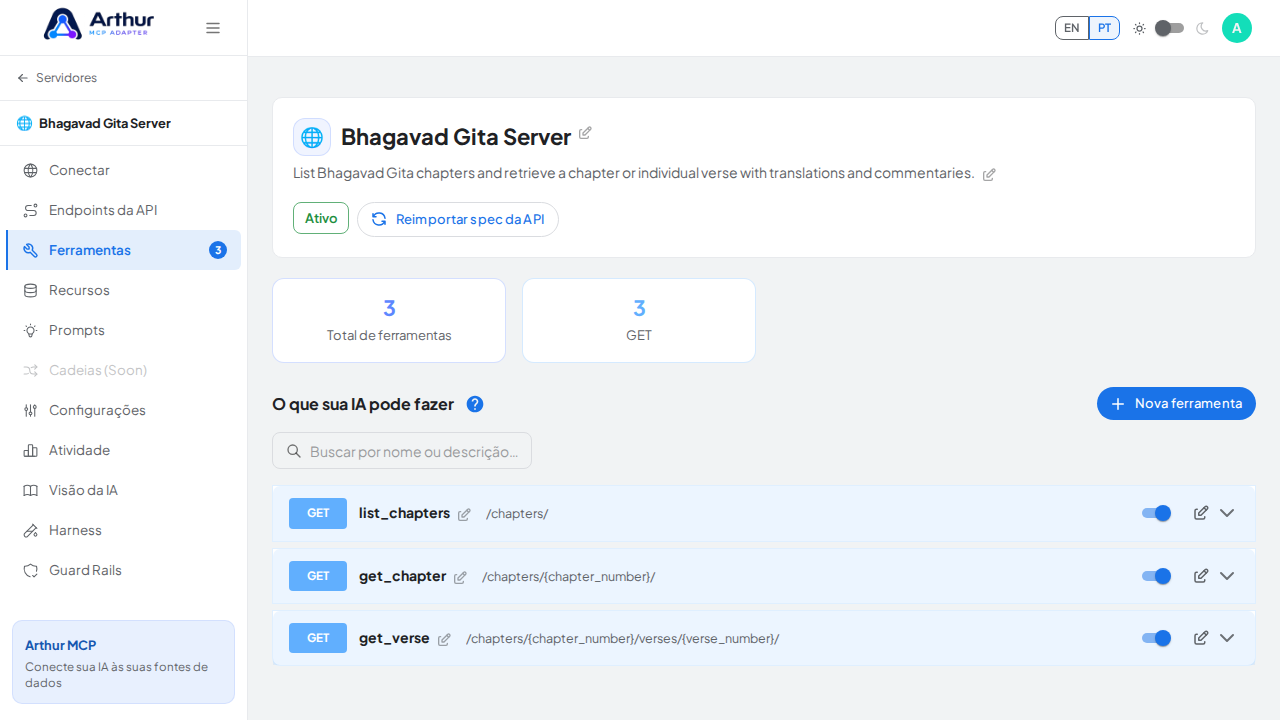Open the Prompts section
This screenshot has width=1280, height=720.
(x=123, y=330)
